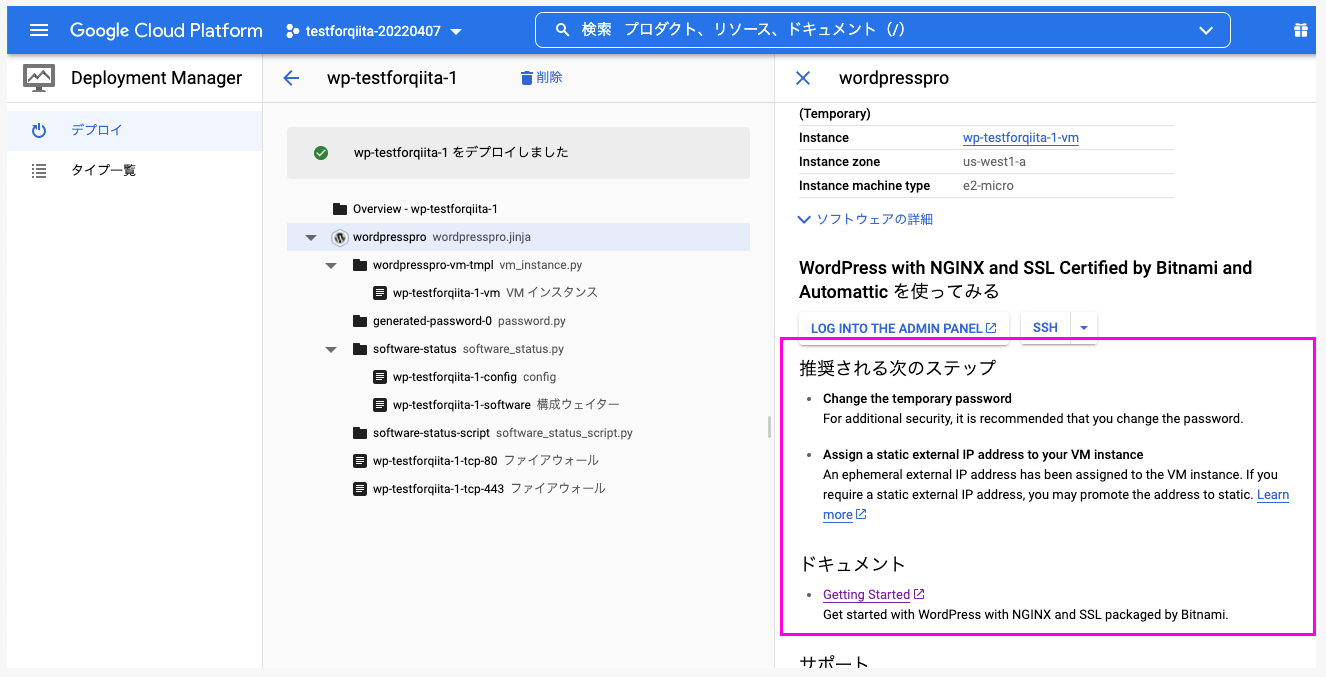
Task: Click the wp-testforqiita-1-software document icon
Action: pyautogui.click(x=380, y=405)
